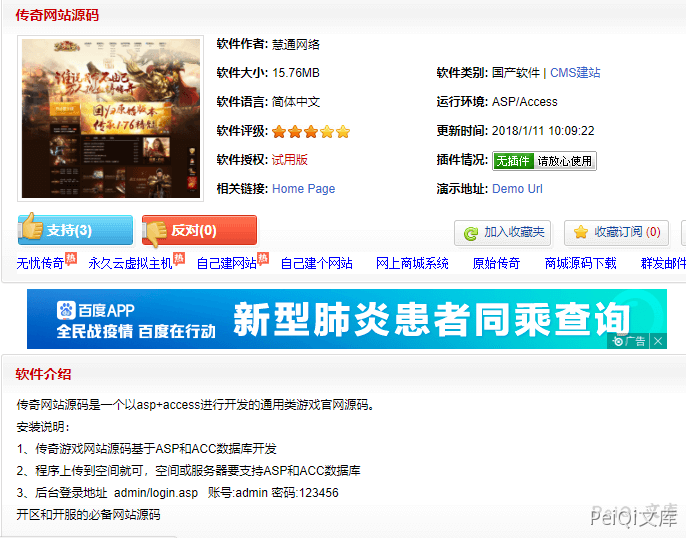Click the 加入收藏夹 refresh icon
This screenshot has height=538, width=686.
(470, 233)
